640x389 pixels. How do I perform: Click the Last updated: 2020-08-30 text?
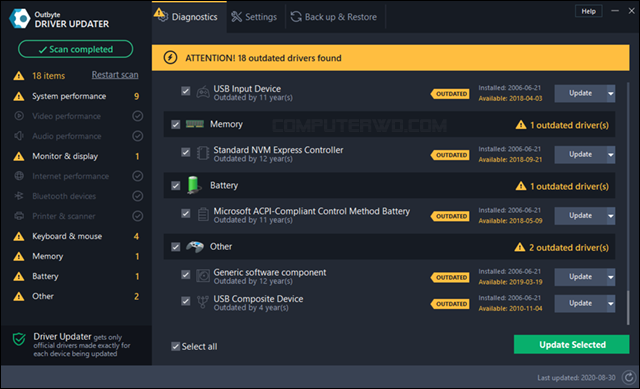pos(576,378)
